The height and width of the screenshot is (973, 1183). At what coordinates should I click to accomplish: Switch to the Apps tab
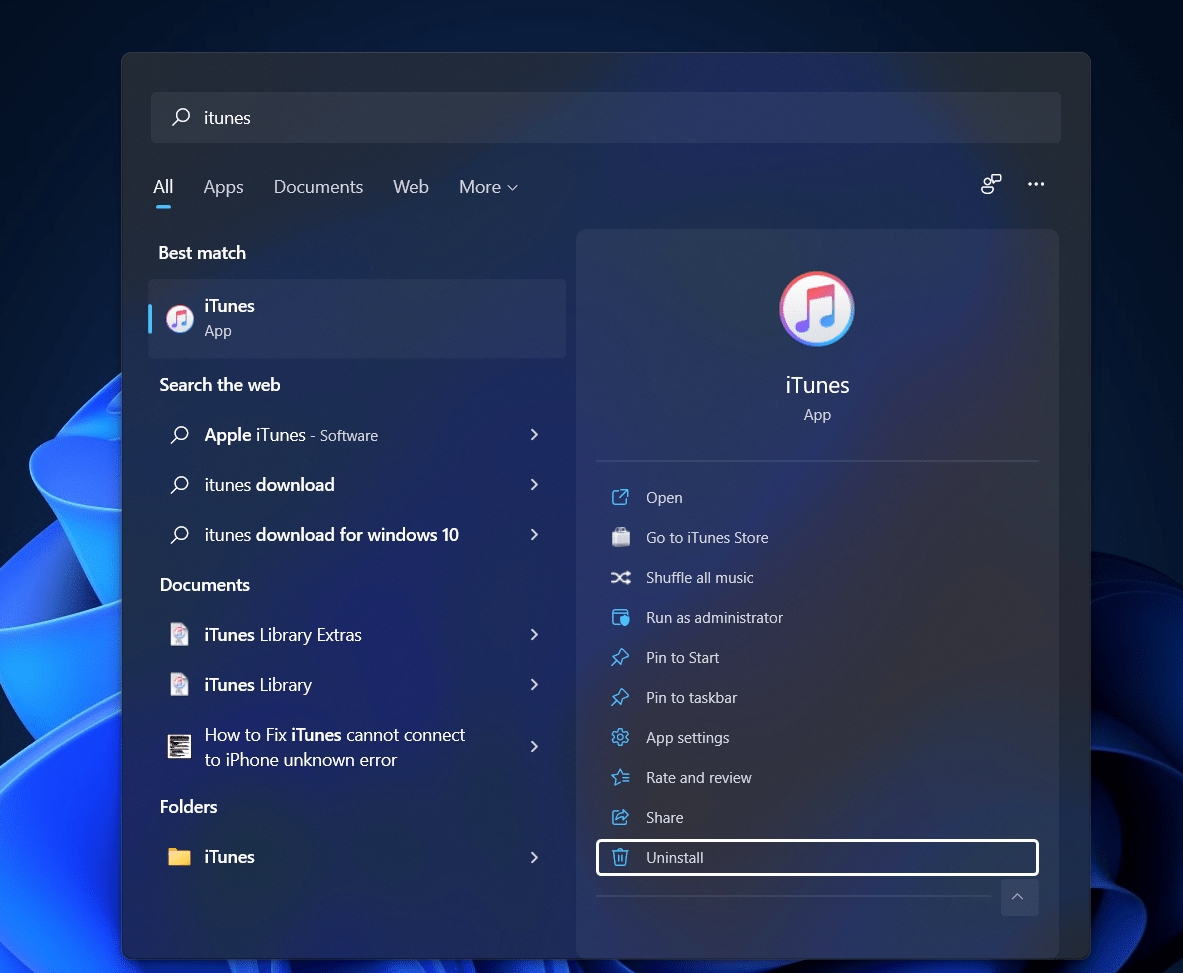click(223, 187)
